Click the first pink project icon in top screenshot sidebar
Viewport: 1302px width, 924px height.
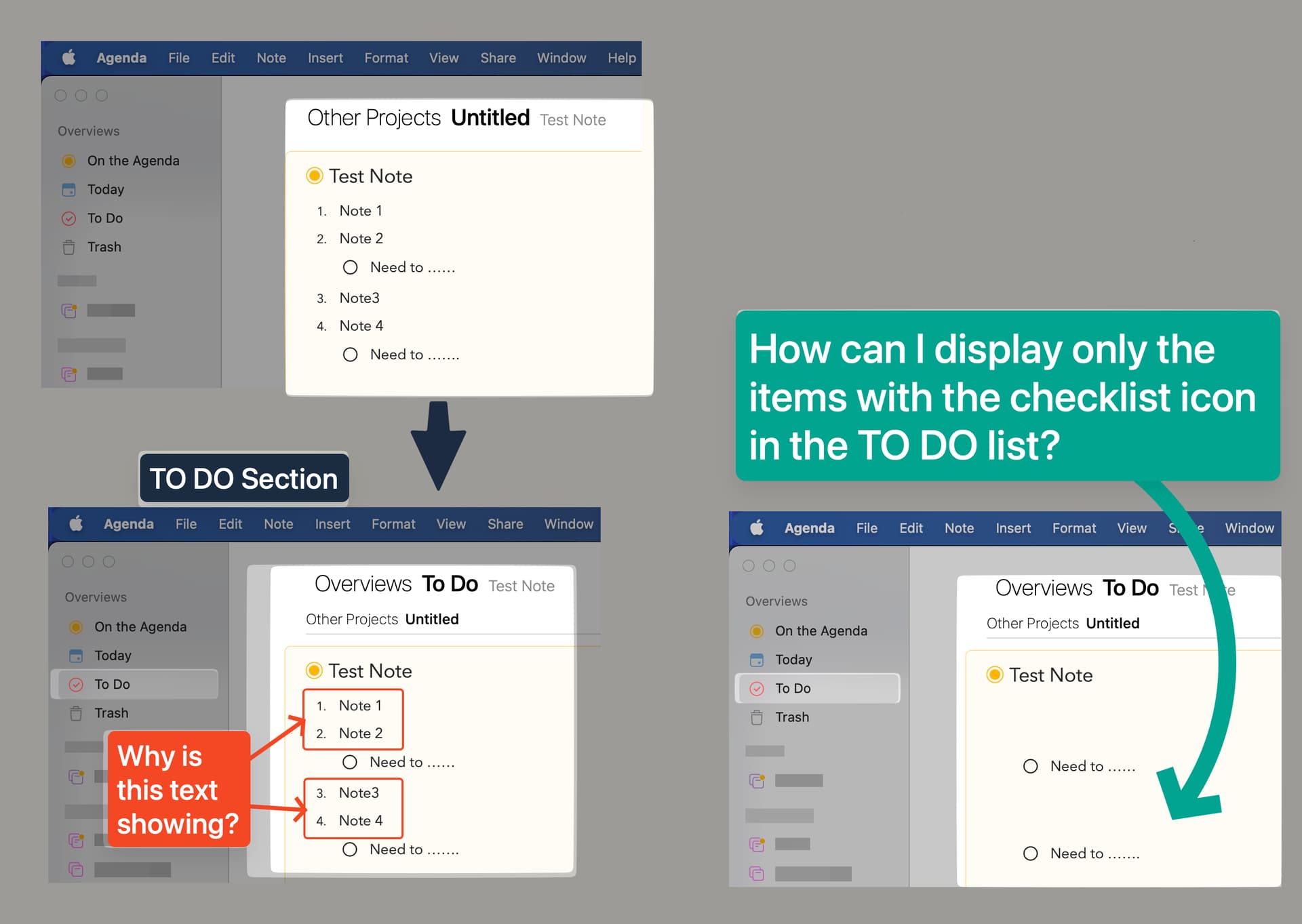click(x=68, y=310)
